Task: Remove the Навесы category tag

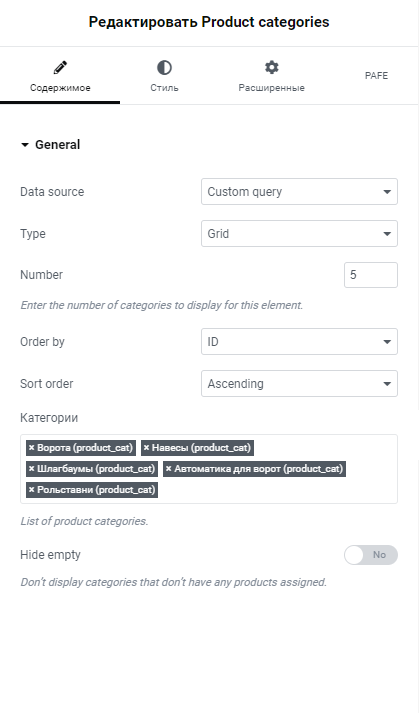Action: [146, 448]
